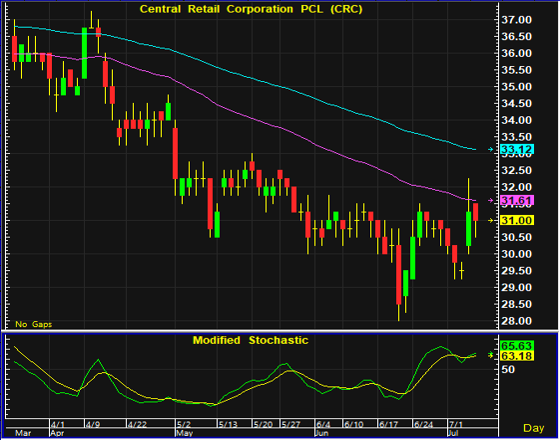Click the 4/1 date axis marker
The width and height of the screenshot is (560, 440).
point(58,425)
